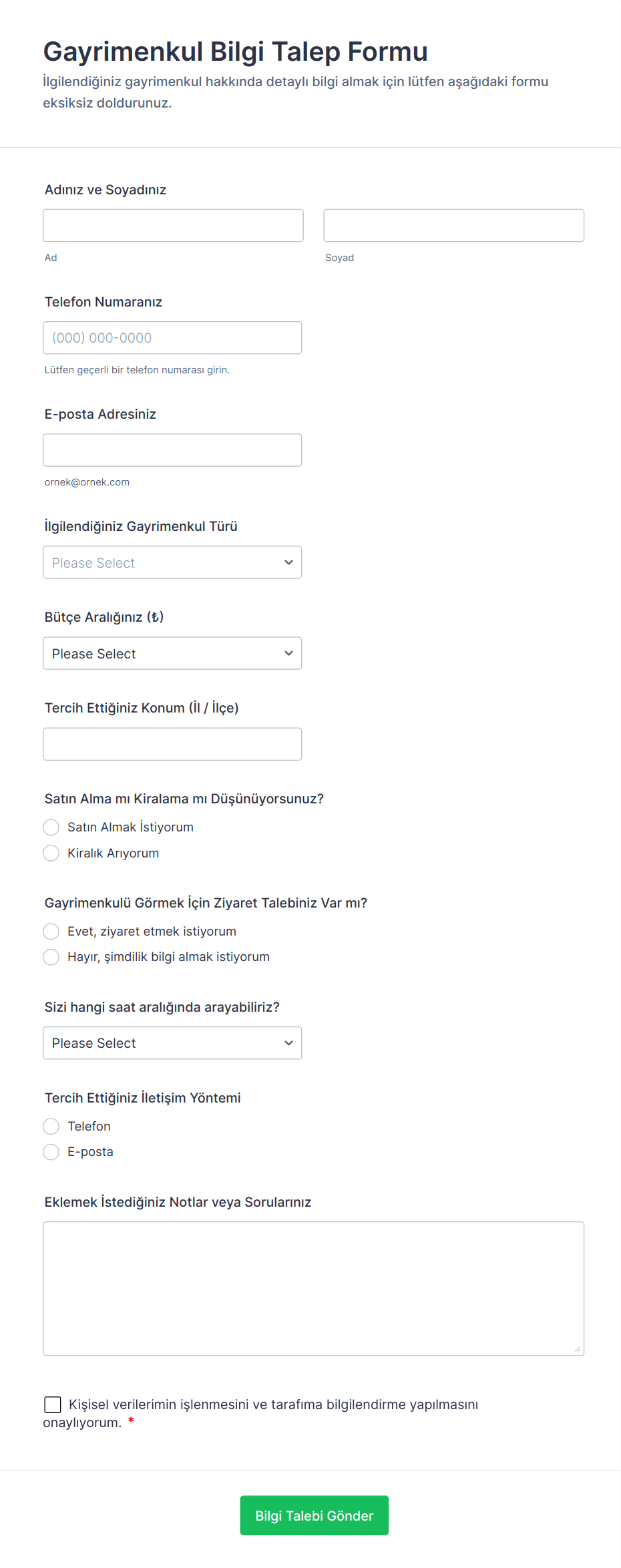Click the notes and questions textarea
Image resolution: width=621 pixels, height=1568 pixels.
313,1288
